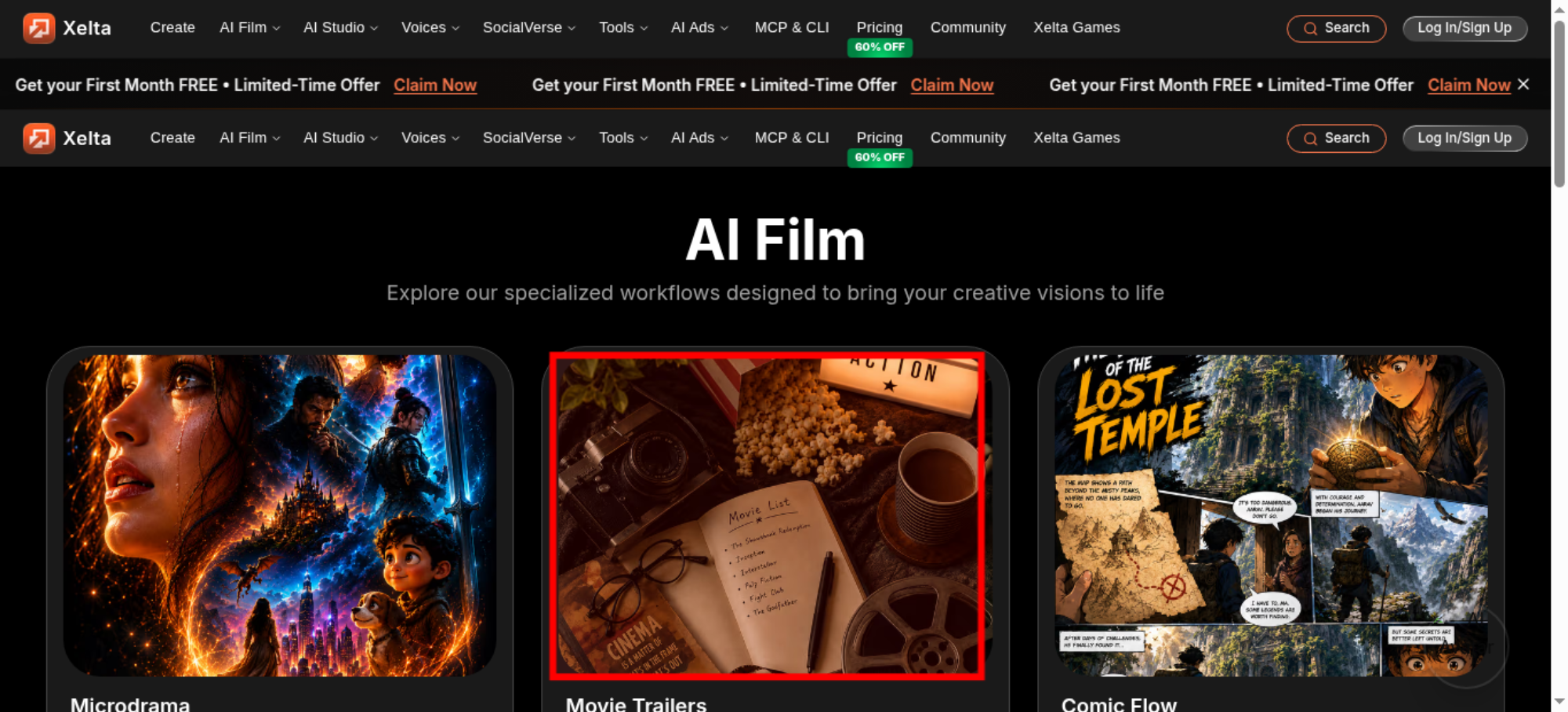Open Community in the top navigation bar
1568x712 pixels.
pos(968,27)
